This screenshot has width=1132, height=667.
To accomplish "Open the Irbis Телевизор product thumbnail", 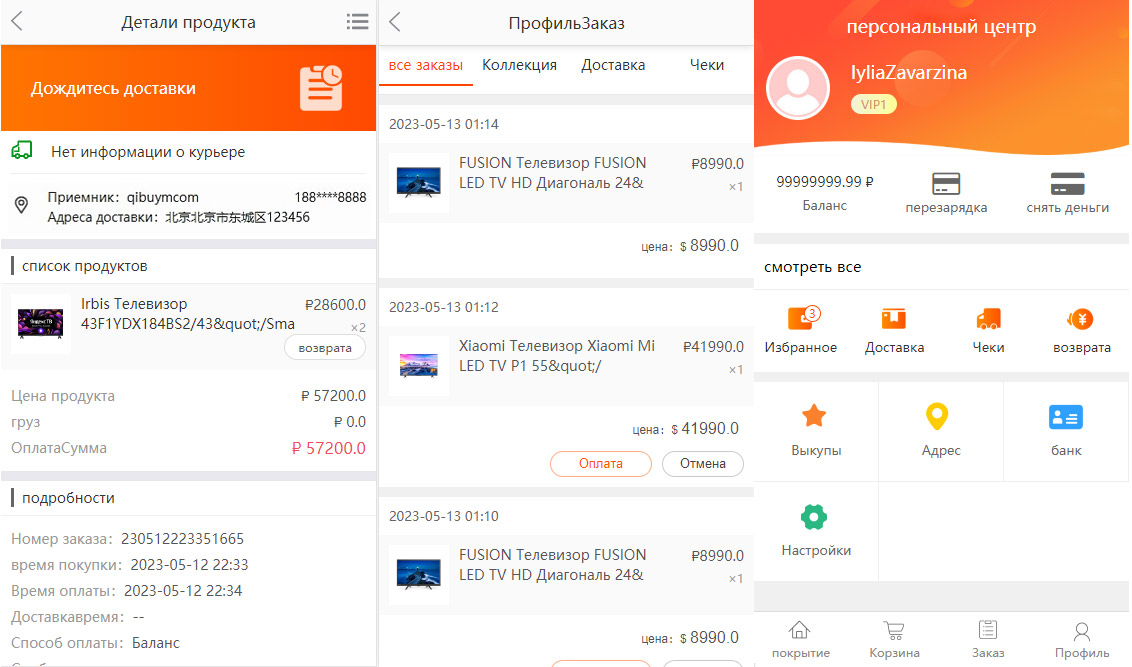I will (x=40, y=323).
